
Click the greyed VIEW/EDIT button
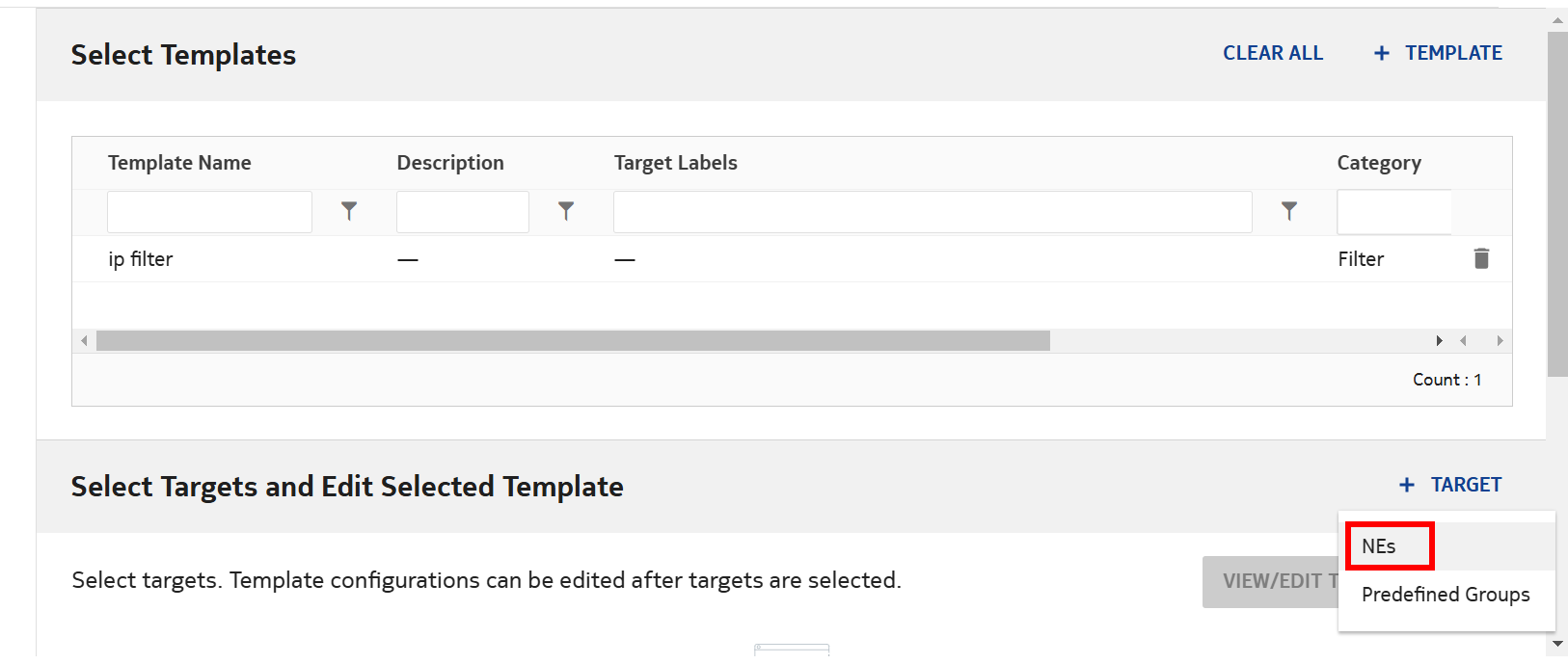1271,581
